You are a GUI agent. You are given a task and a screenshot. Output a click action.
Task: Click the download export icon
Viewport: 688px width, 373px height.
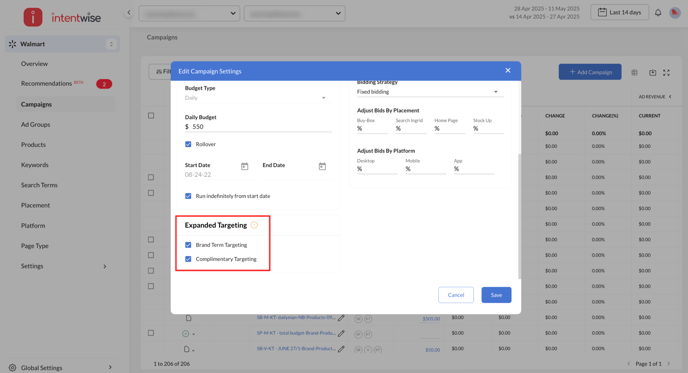tap(652, 72)
